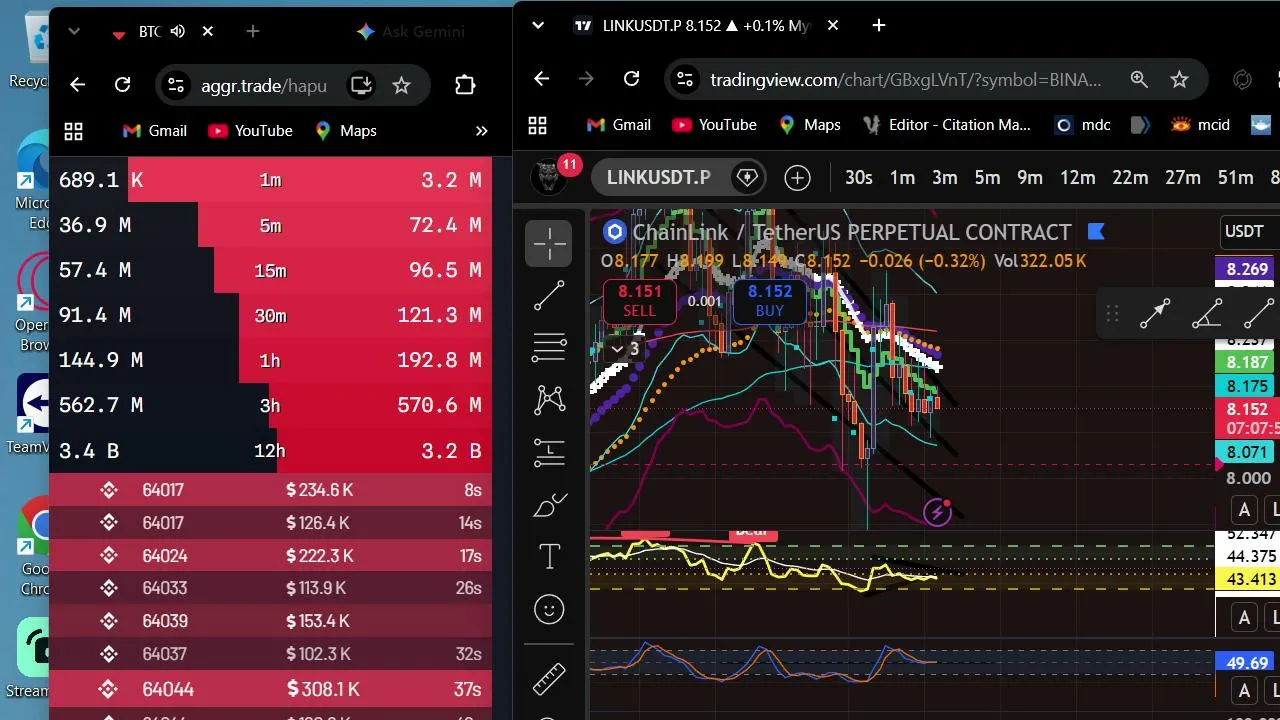Switch chart to 30s timeframe
Viewport: 1280px width, 720px height.
click(x=858, y=178)
